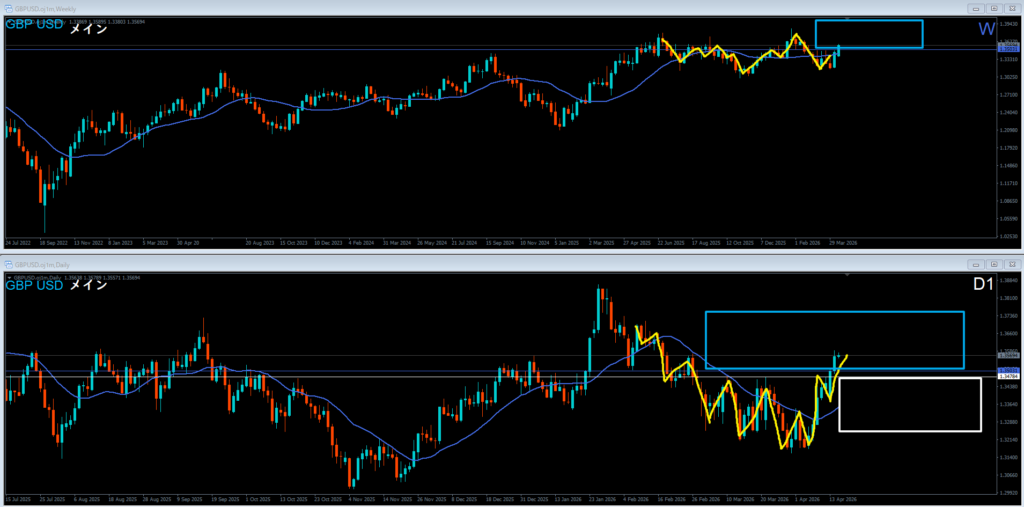Click the Daily chart window title icon
The image size is (1024, 507).
coord(8,264)
